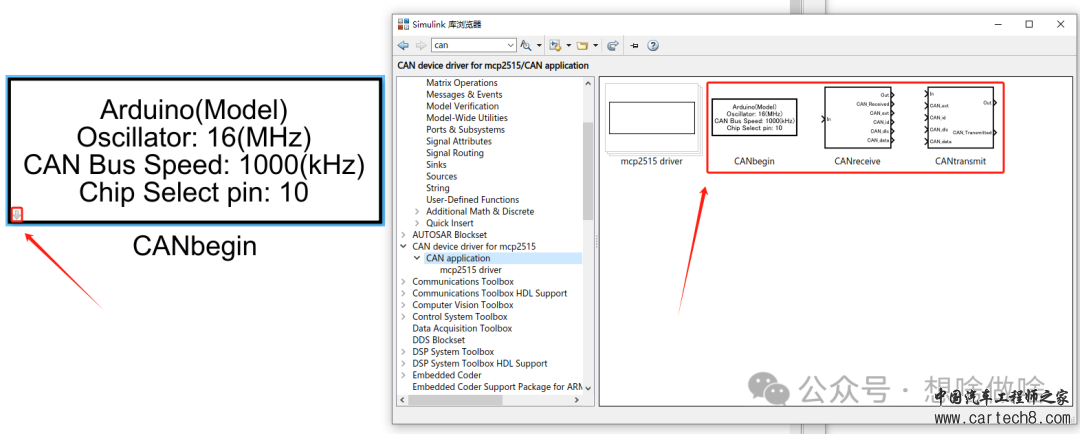Expand the Quick Insert node
Image resolution: width=1080 pixels, height=434 pixels.
417,223
